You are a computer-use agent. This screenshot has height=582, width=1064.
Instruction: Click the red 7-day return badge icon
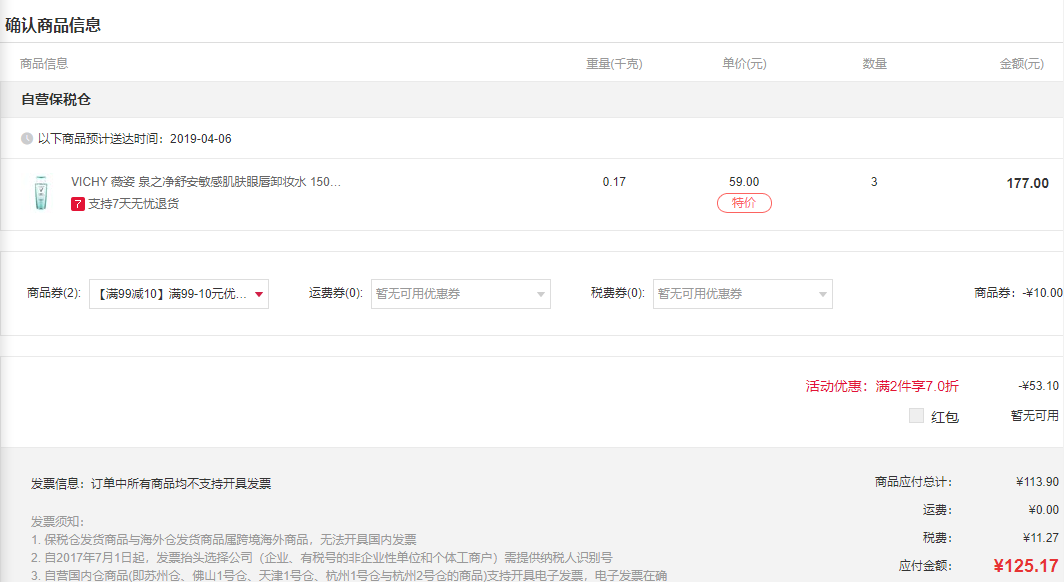78,203
